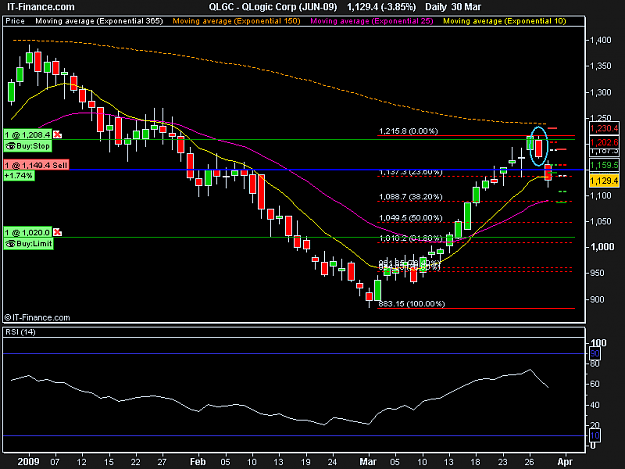Open Moving average (Exponential 25) legend
Screen dimensions: 625x469
click(372, 21)
